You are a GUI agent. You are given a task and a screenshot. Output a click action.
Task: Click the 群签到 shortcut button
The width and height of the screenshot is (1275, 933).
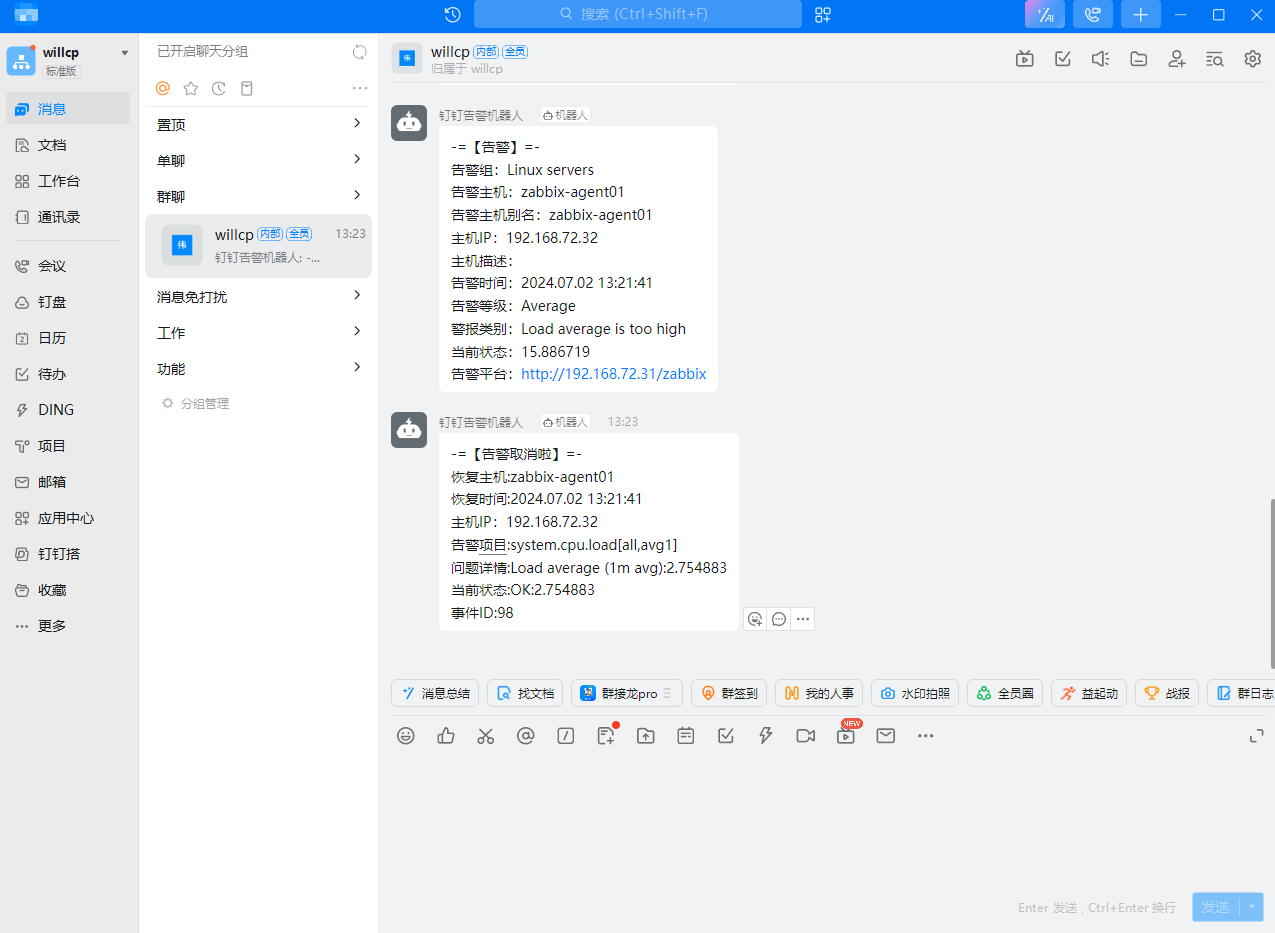click(x=729, y=693)
